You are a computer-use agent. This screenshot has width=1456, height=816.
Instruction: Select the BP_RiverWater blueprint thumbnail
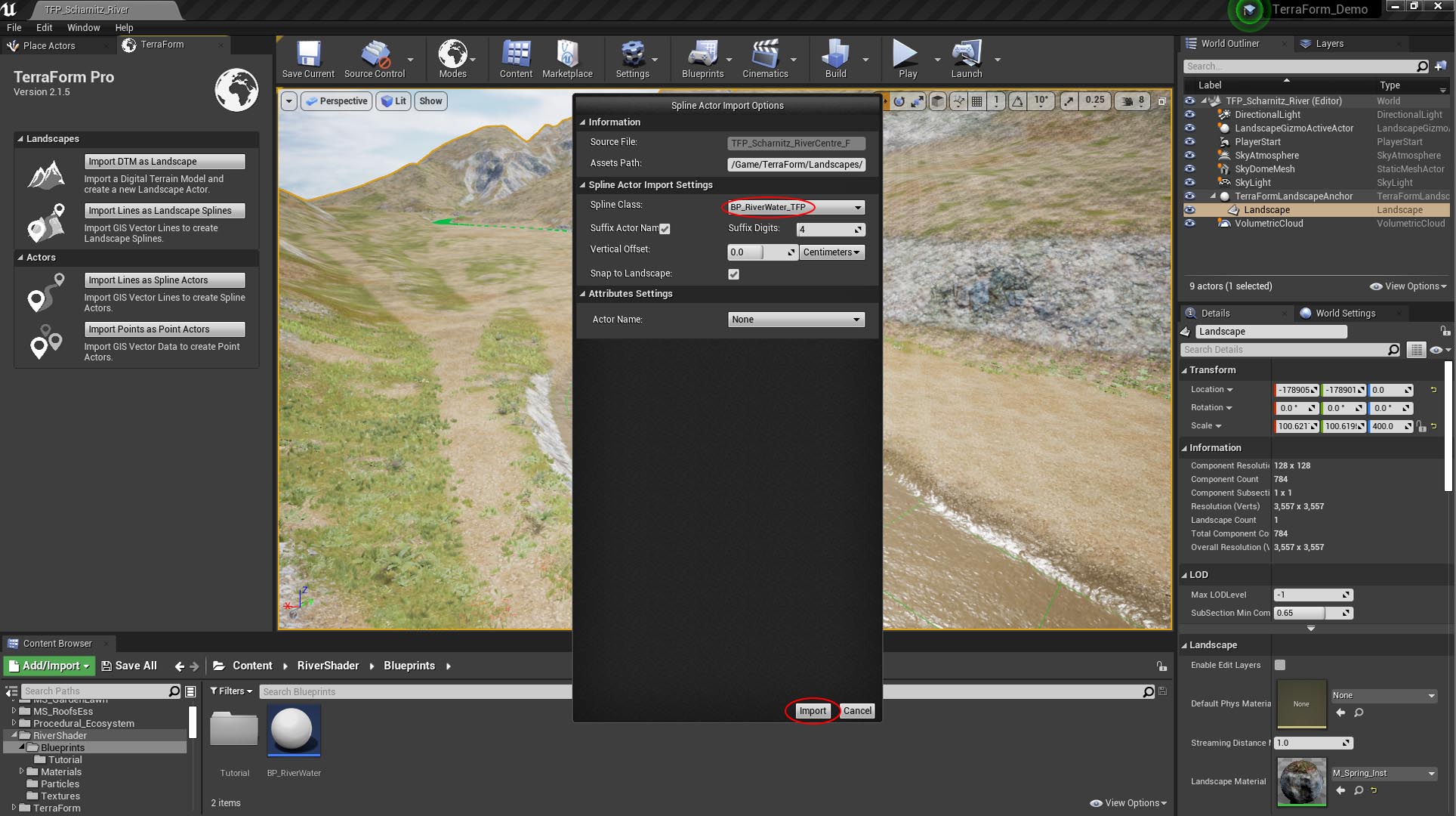pyautogui.click(x=294, y=731)
